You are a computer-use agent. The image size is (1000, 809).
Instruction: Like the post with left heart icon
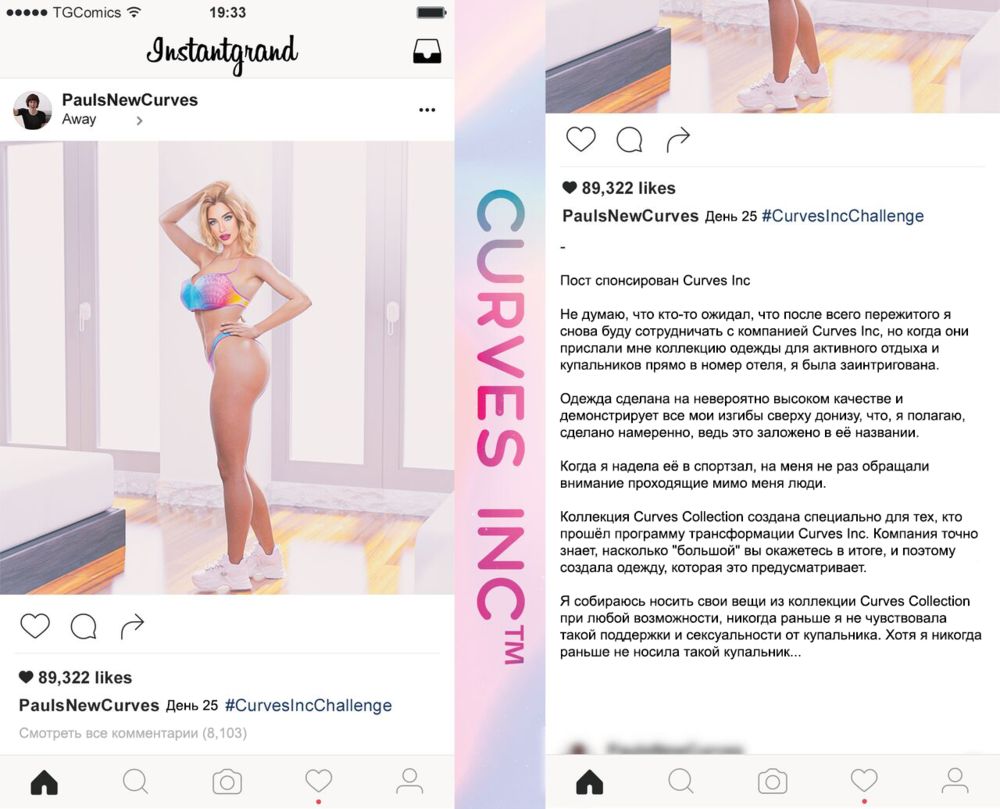[35, 626]
